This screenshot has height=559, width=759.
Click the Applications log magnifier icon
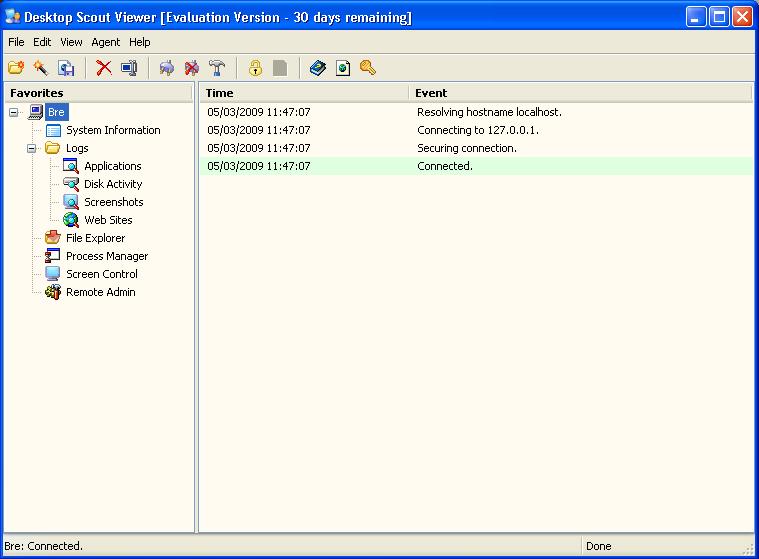[71, 166]
